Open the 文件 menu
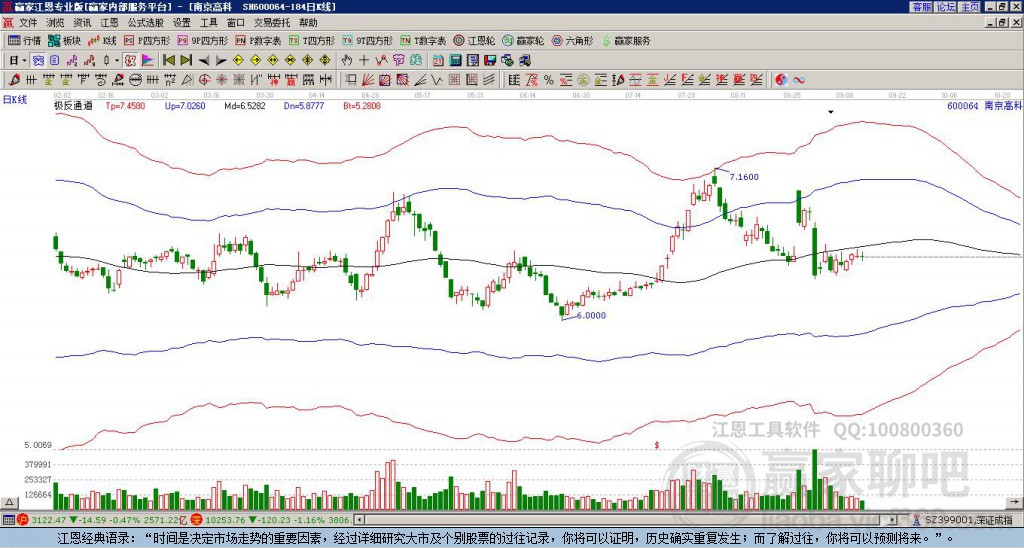 28,23
